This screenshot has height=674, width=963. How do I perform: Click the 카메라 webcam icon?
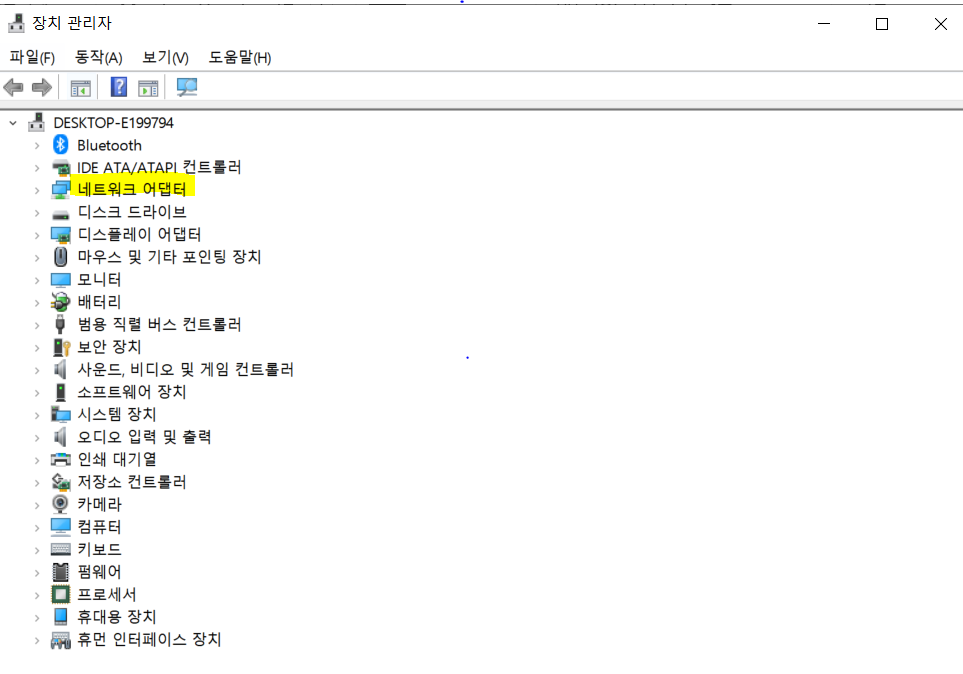[60, 504]
